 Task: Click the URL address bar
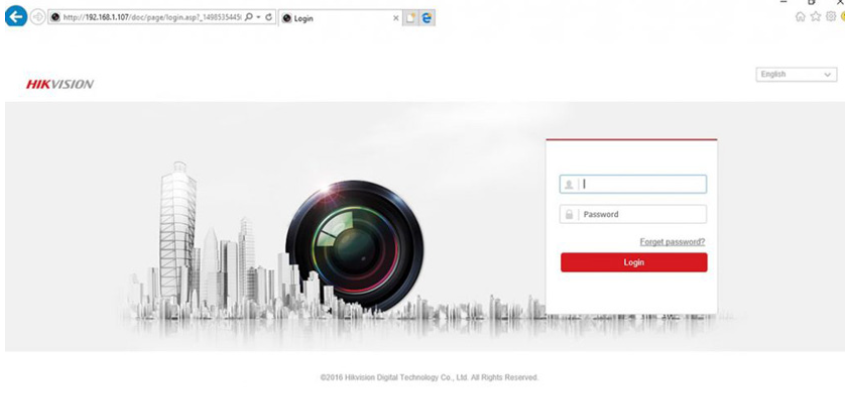[x=150, y=18]
